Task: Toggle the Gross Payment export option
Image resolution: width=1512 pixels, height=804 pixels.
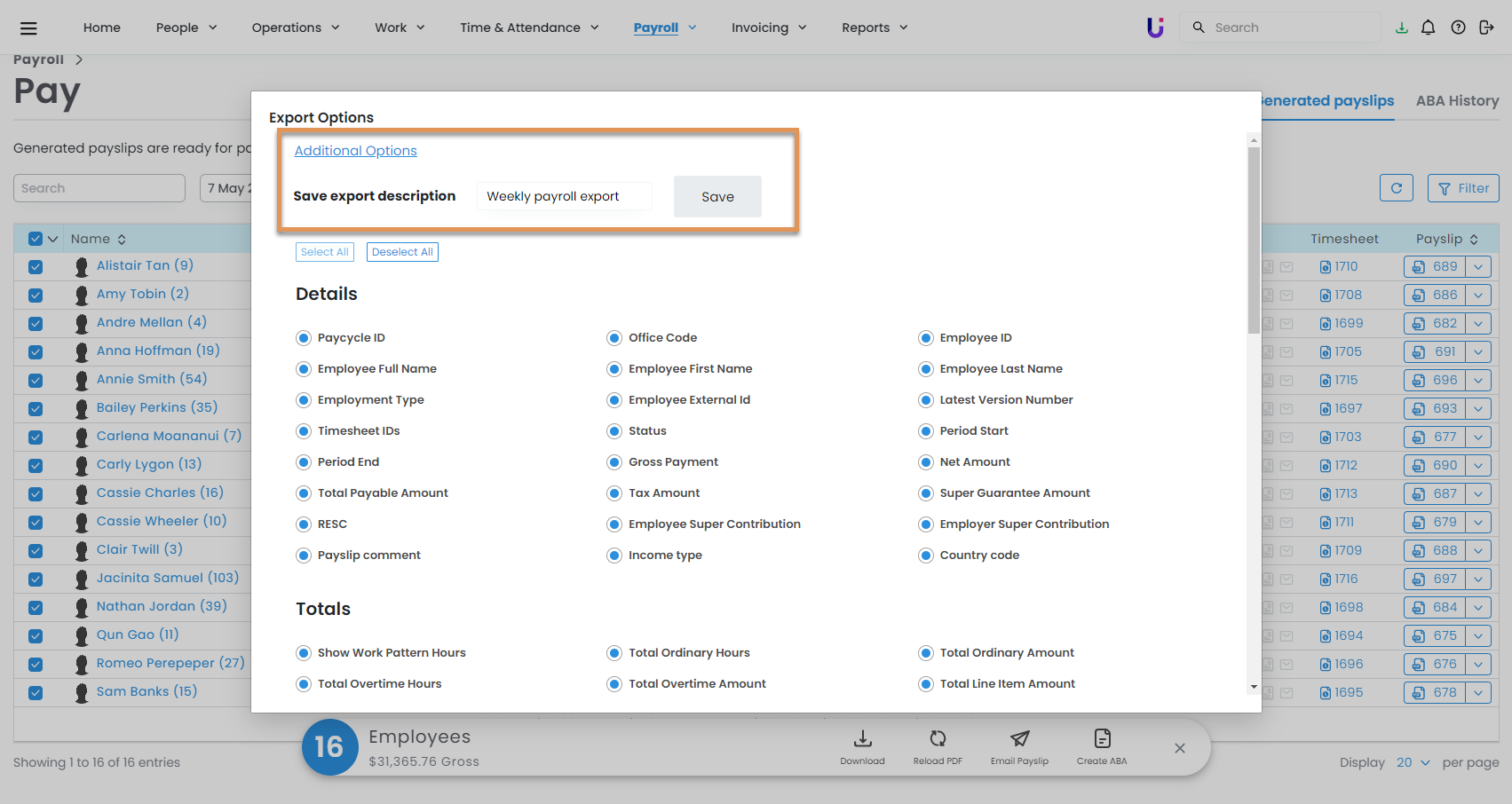Action: point(614,462)
